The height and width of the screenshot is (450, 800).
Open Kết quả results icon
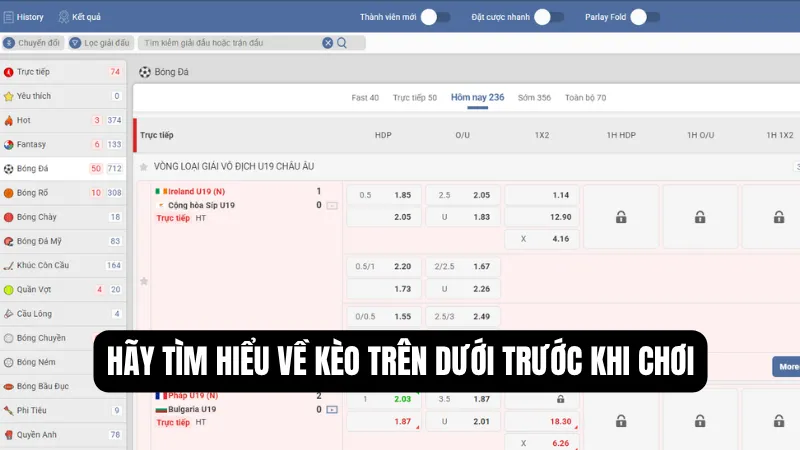pyautogui.click(x=63, y=17)
